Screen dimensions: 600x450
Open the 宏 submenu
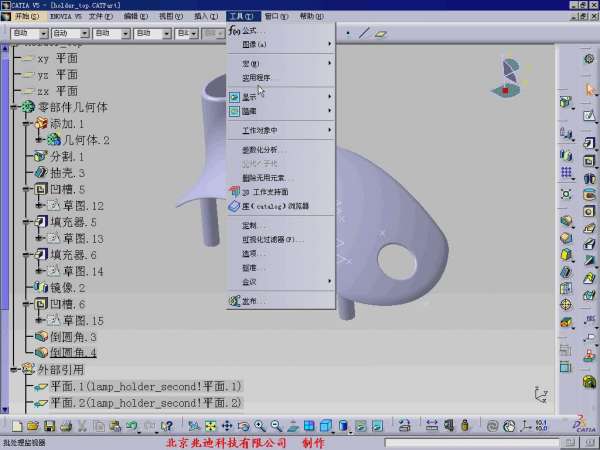point(281,64)
